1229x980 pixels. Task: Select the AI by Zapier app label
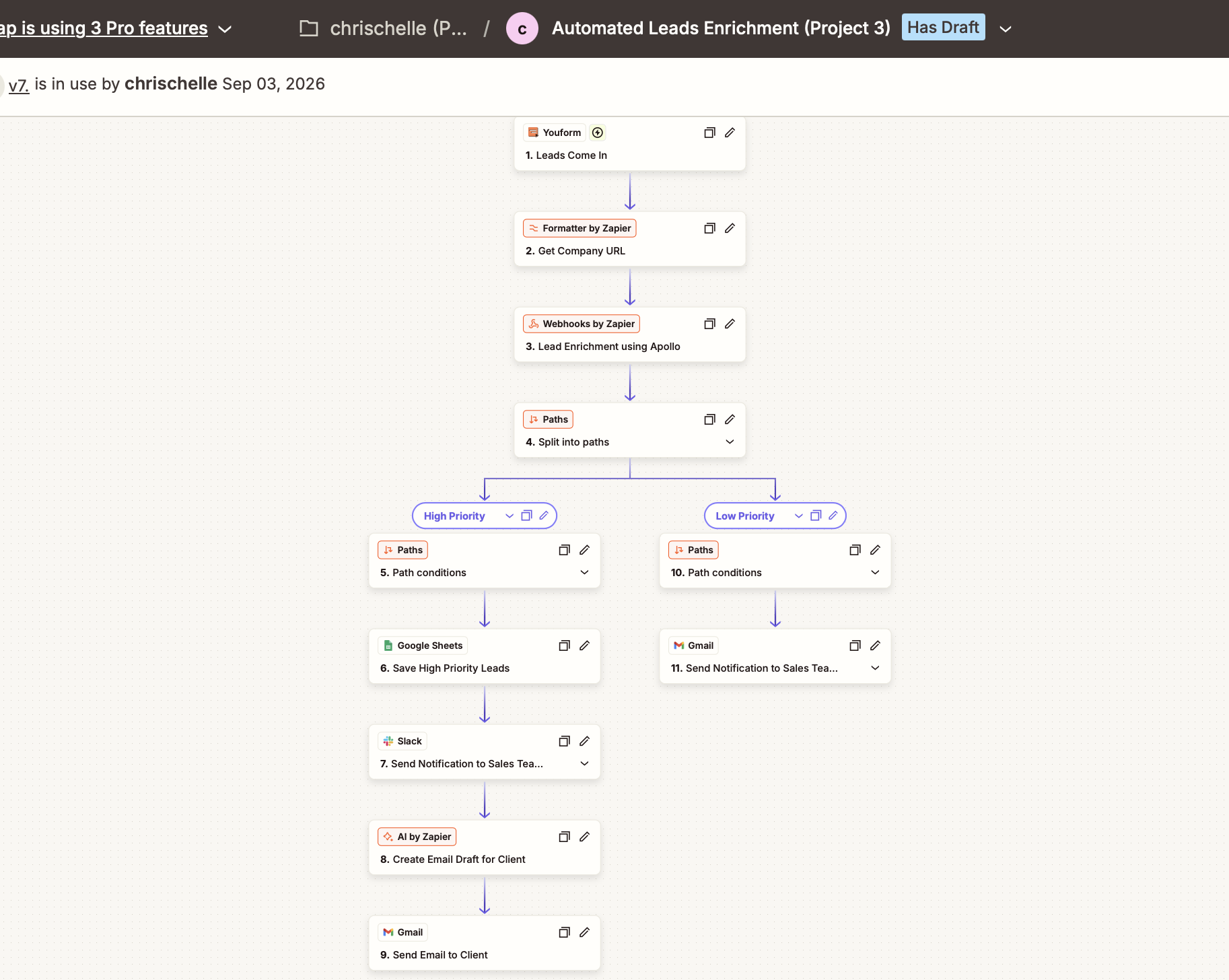(x=417, y=837)
